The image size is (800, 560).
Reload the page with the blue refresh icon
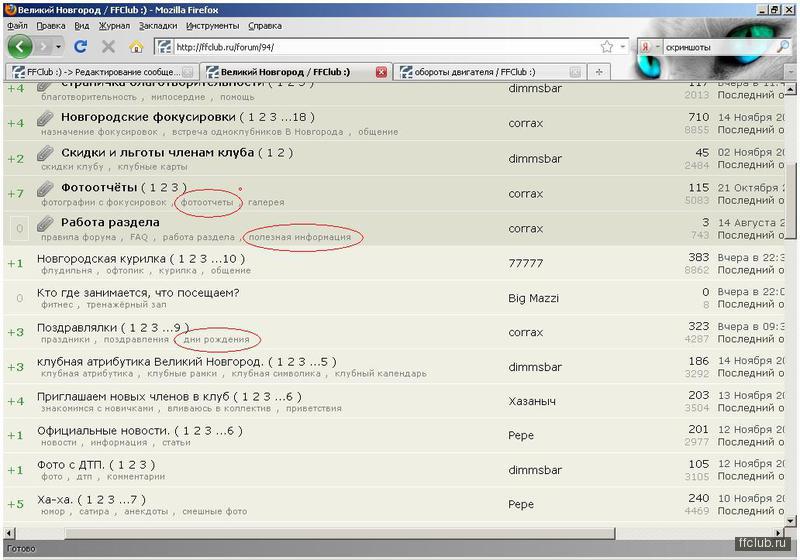pyautogui.click(x=80, y=47)
